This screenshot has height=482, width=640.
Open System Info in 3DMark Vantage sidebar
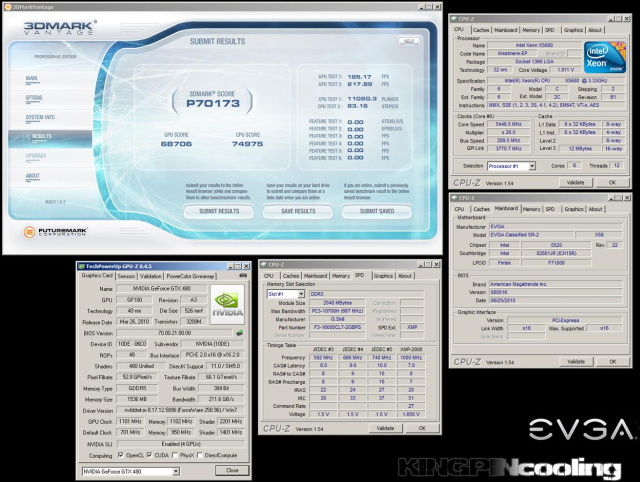pos(40,118)
